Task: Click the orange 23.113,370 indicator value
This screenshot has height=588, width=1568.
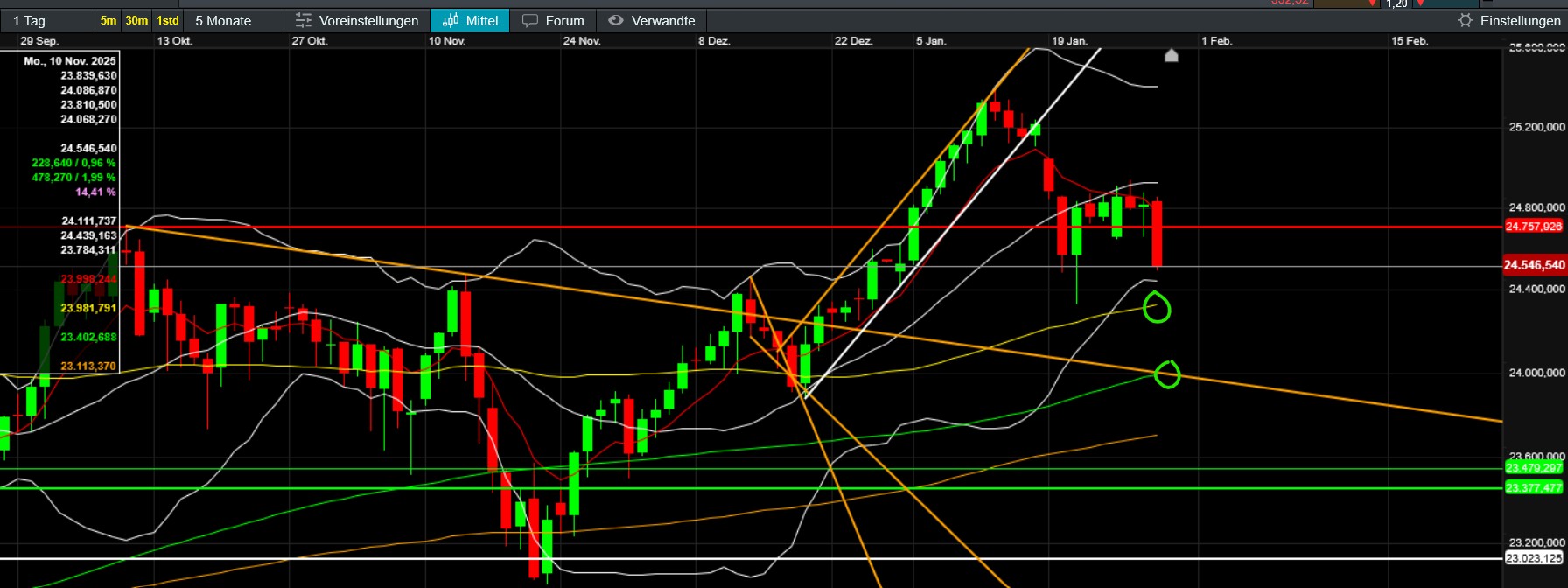Action: coord(88,367)
